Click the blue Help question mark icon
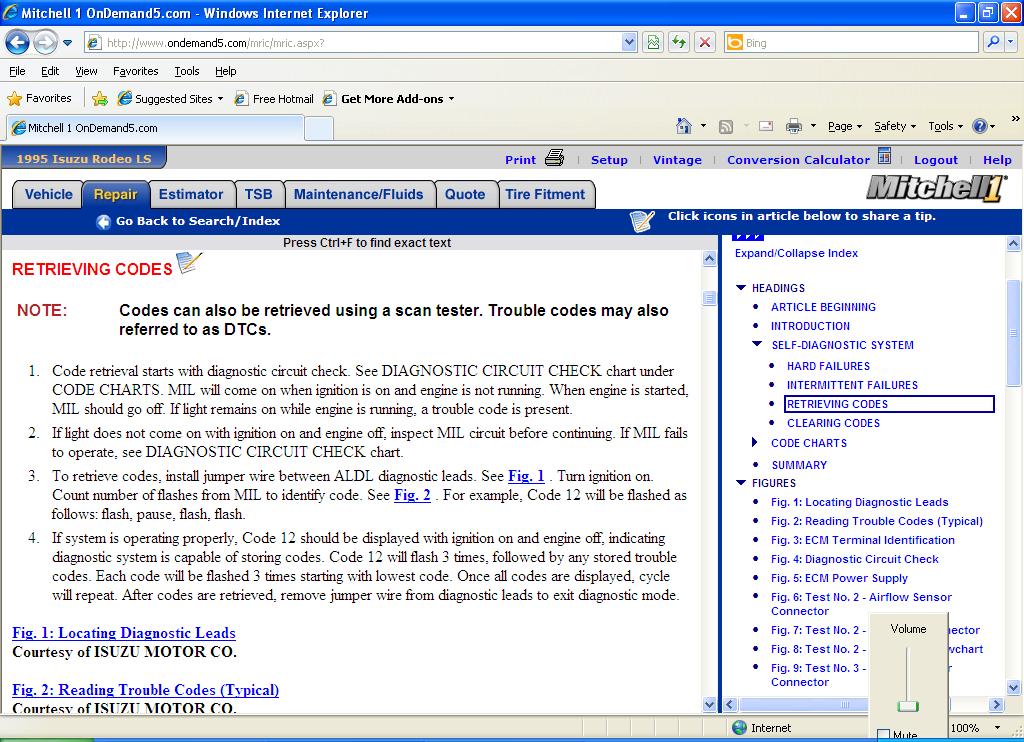1024x742 pixels. pyautogui.click(x=980, y=126)
